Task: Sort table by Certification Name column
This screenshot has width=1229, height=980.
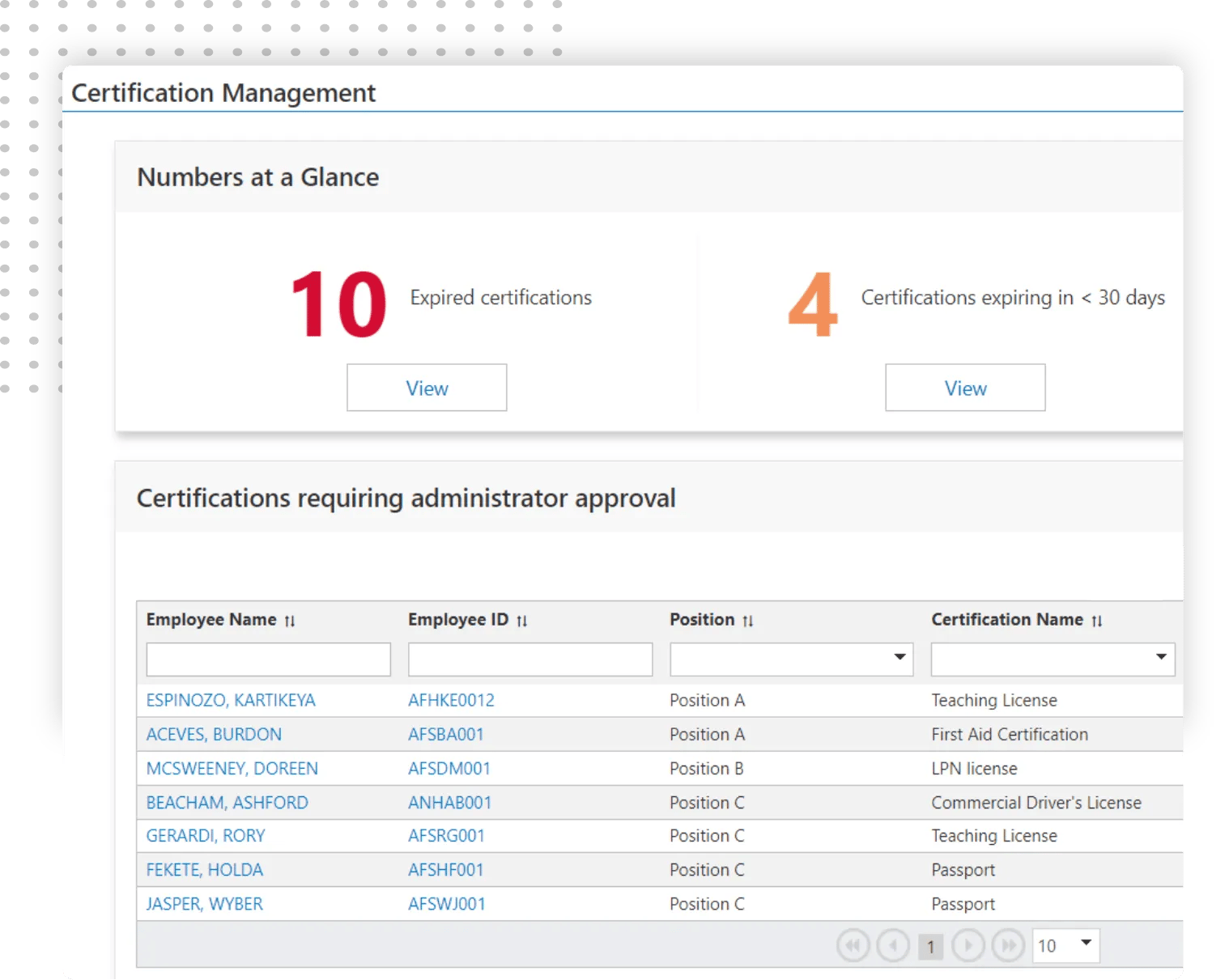Action: pos(1096,621)
